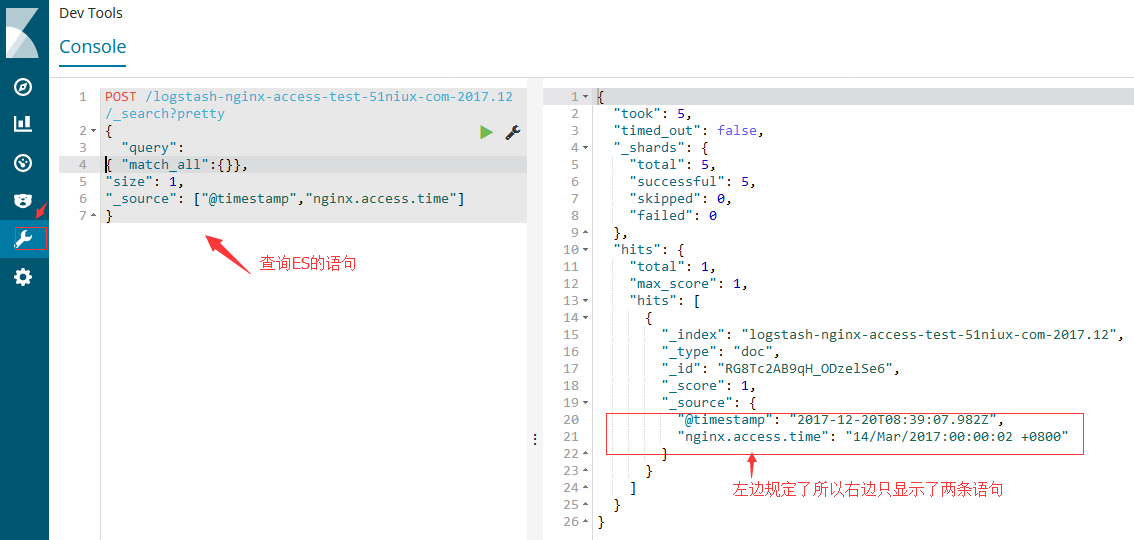The width and height of the screenshot is (1134, 540).
Task: Click the Kibana logo
Action: (23, 32)
